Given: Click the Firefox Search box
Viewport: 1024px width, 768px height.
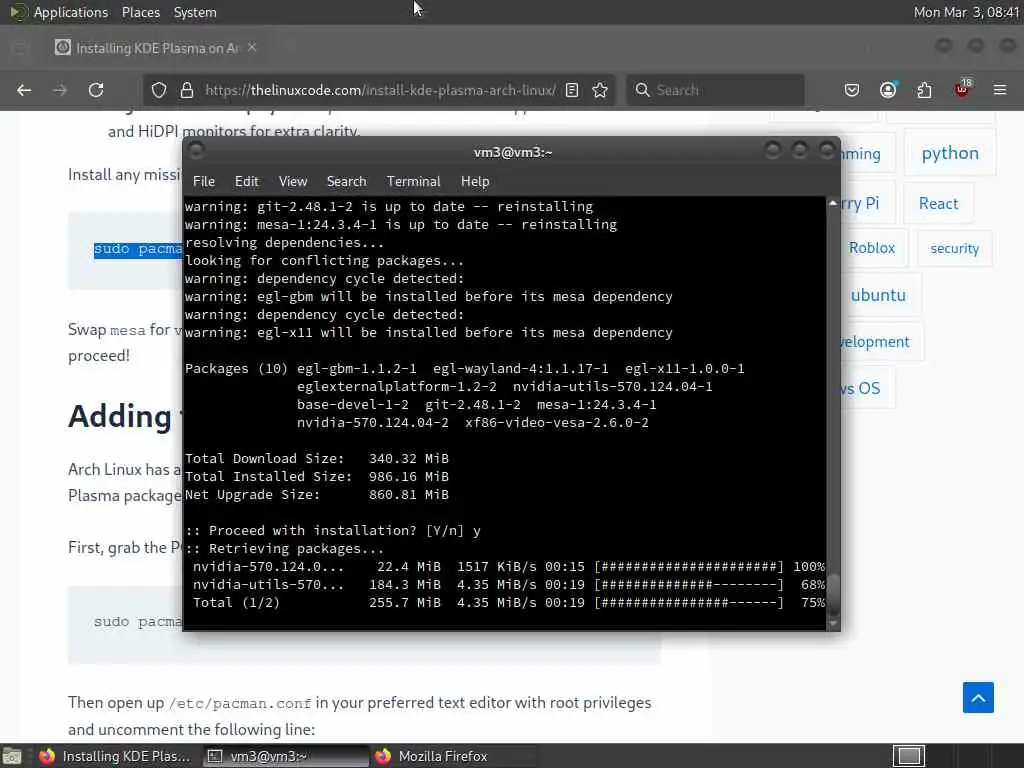Looking at the screenshot, I should 715,90.
